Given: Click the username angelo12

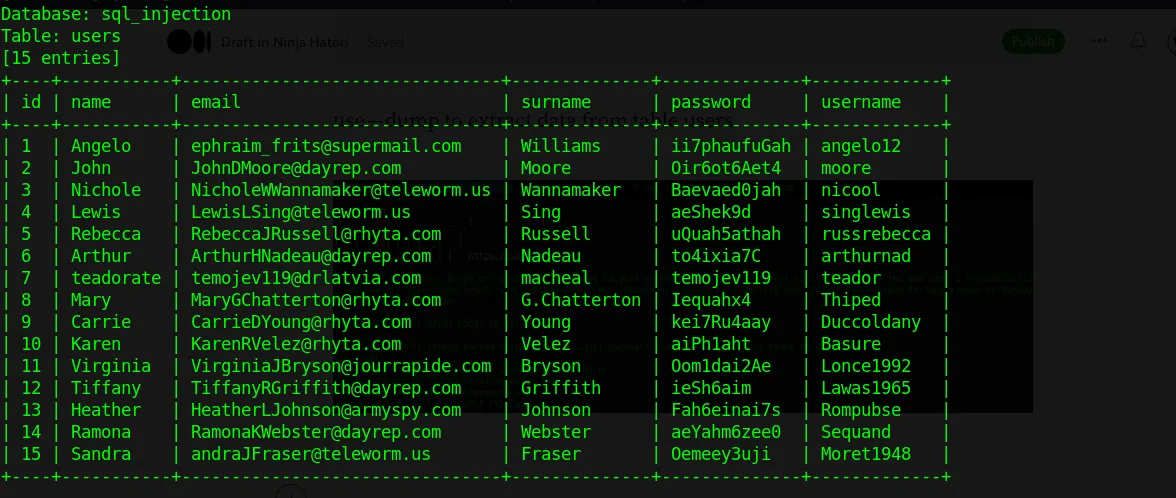Looking at the screenshot, I should (x=861, y=146).
